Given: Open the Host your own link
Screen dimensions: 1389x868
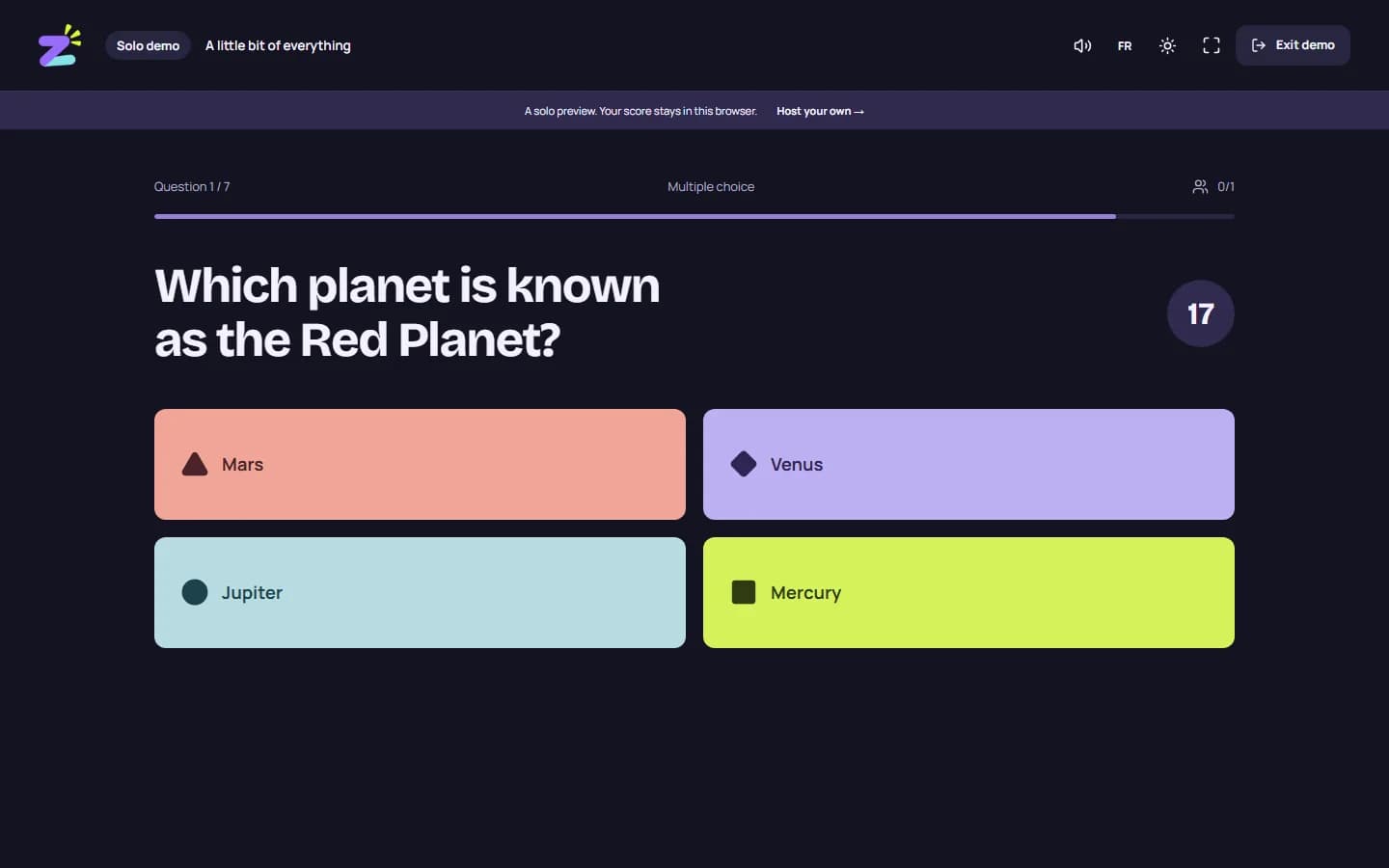Looking at the screenshot, I should tap(820, 111).
